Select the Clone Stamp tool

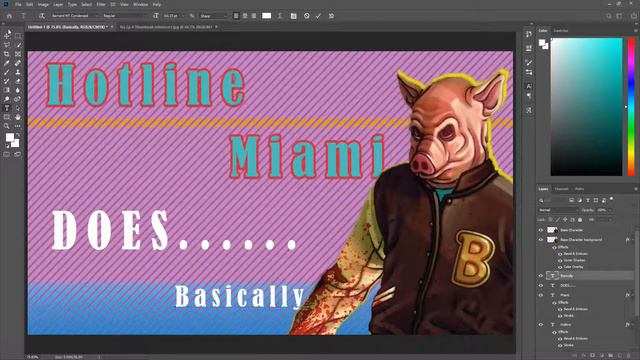click(x=18, y=72)
